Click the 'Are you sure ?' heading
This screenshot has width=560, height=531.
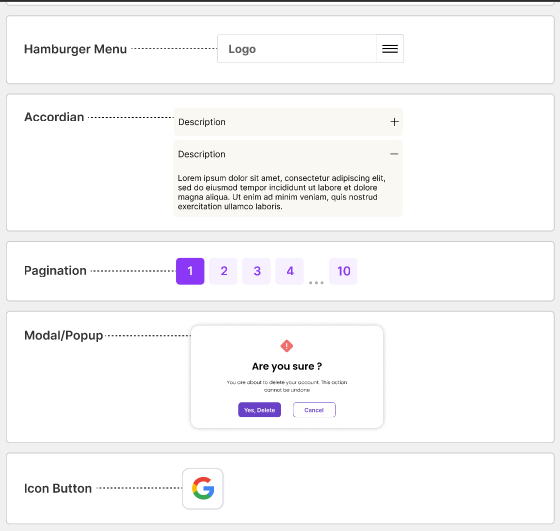[x=287, y=366]
